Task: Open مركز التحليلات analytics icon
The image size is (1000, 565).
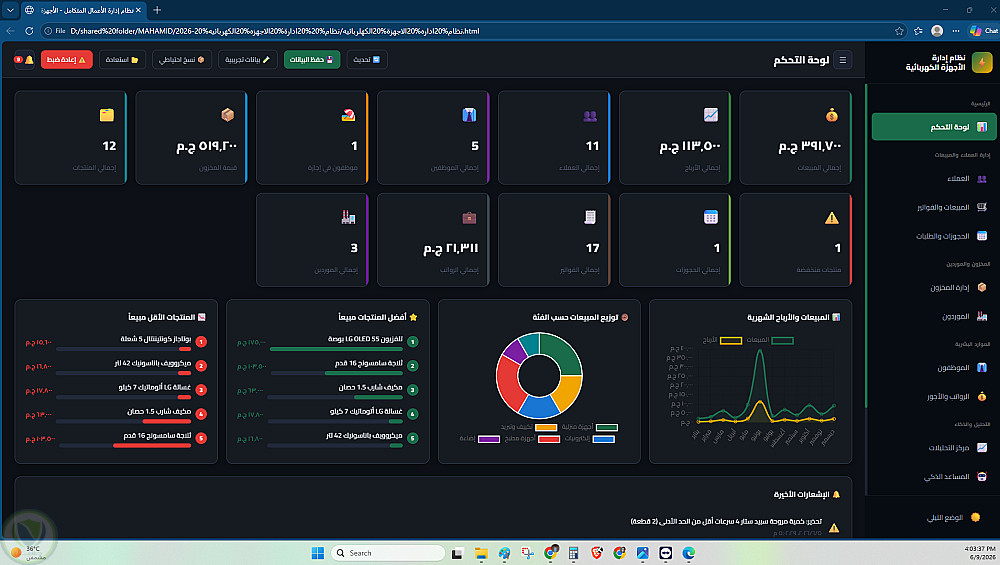Action: pyautogui.click(x=982, y=448)
